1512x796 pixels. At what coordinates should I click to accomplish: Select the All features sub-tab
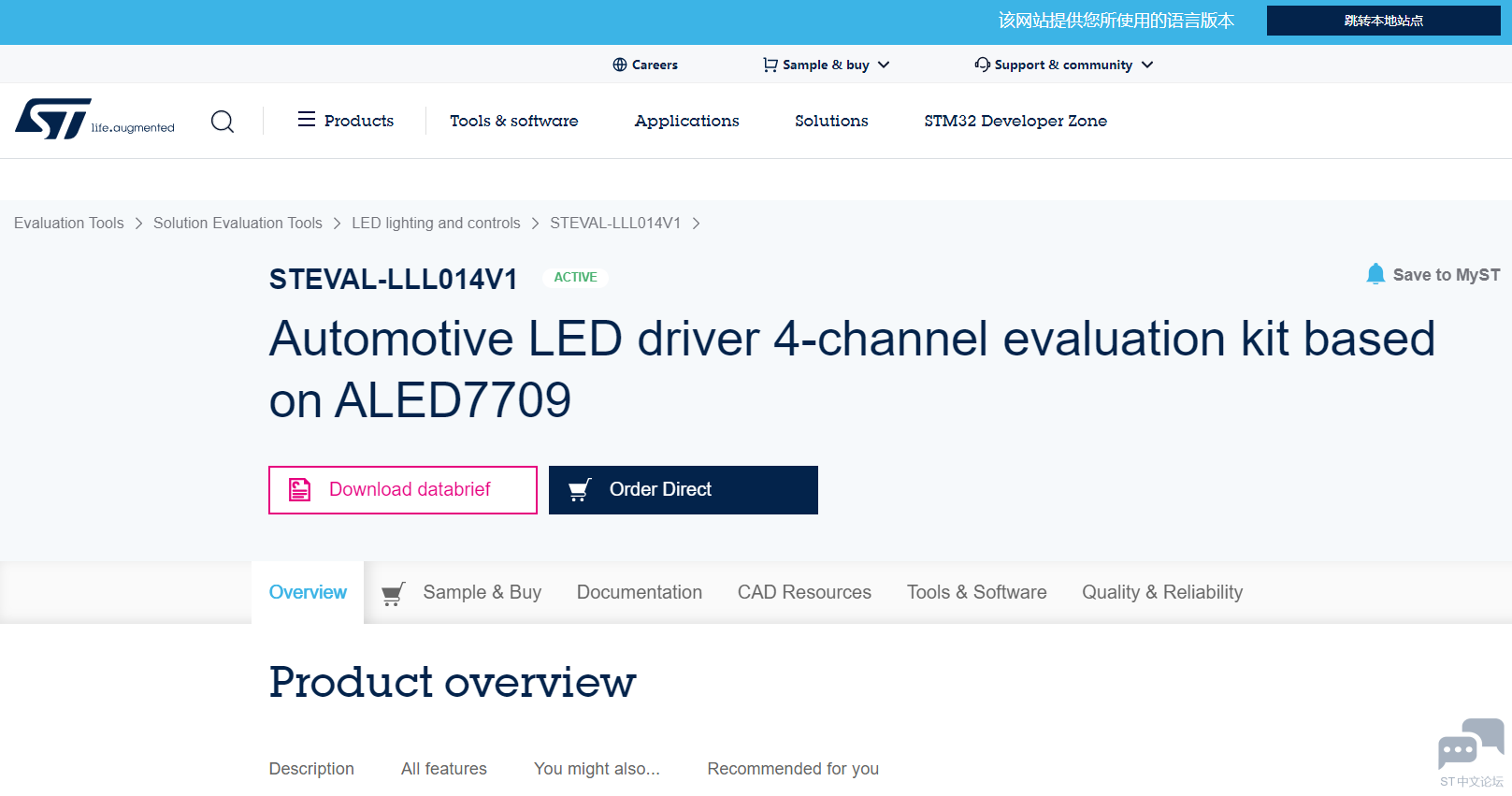(x=444, y=769)
